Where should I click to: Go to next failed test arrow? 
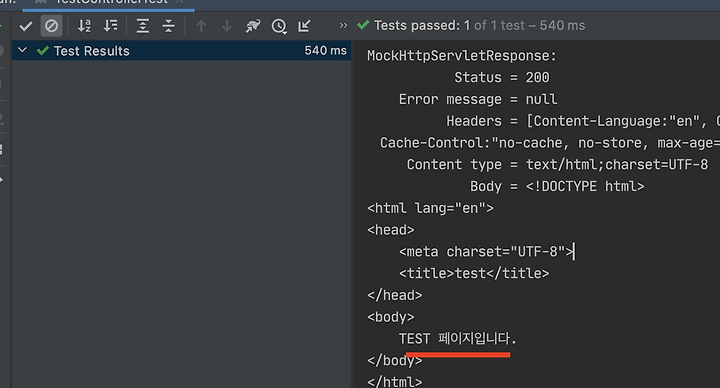click(227, 26)
